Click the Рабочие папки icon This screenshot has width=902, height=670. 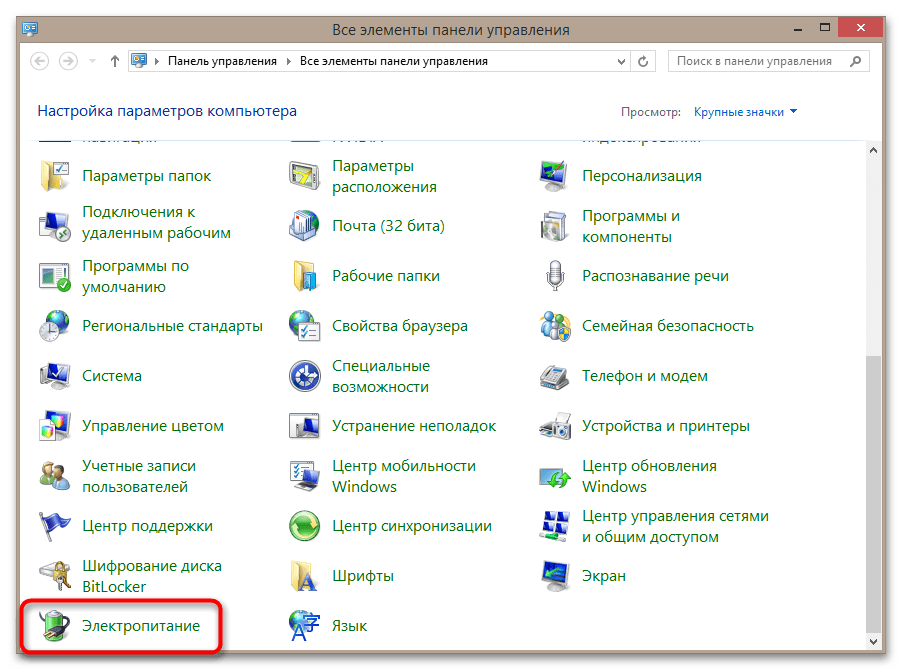pyautogui.click(x=304, y=276)
